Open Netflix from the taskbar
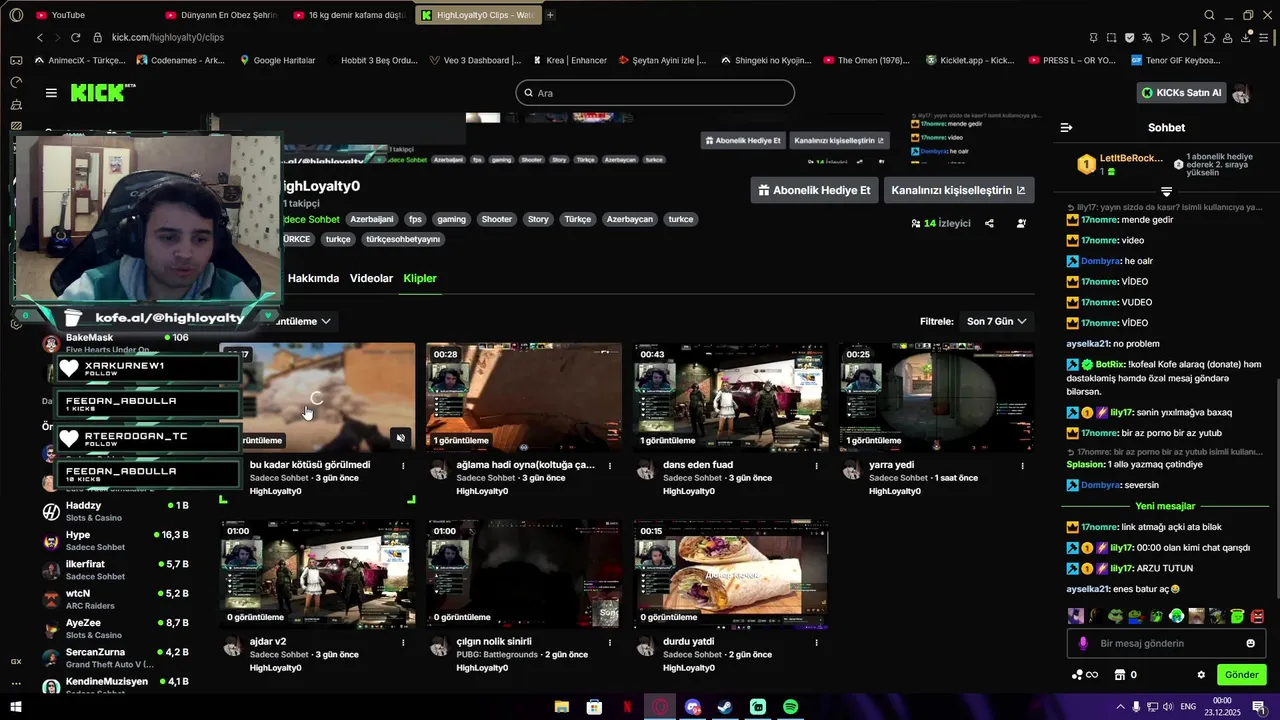Screen dimensions: 1280x720 (627, 707)
